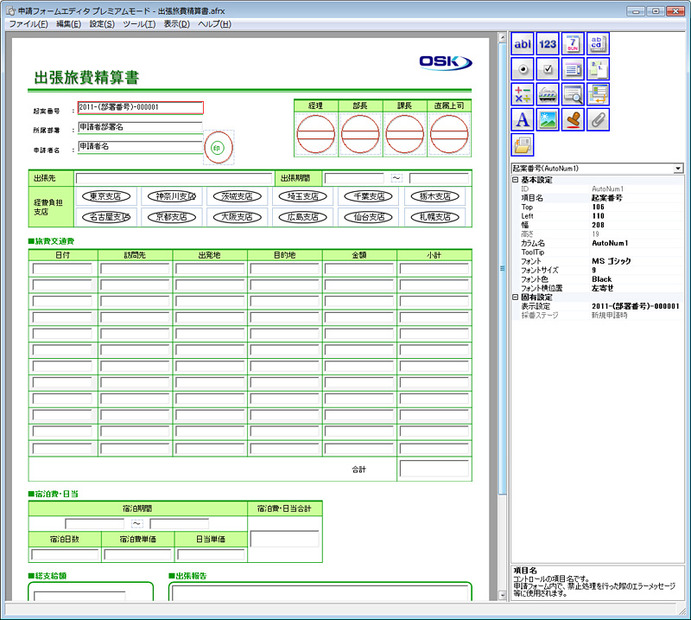This screenshot has width=691, height=620.
Task: Open the 設定(S) menu
Action: point(102,24)
